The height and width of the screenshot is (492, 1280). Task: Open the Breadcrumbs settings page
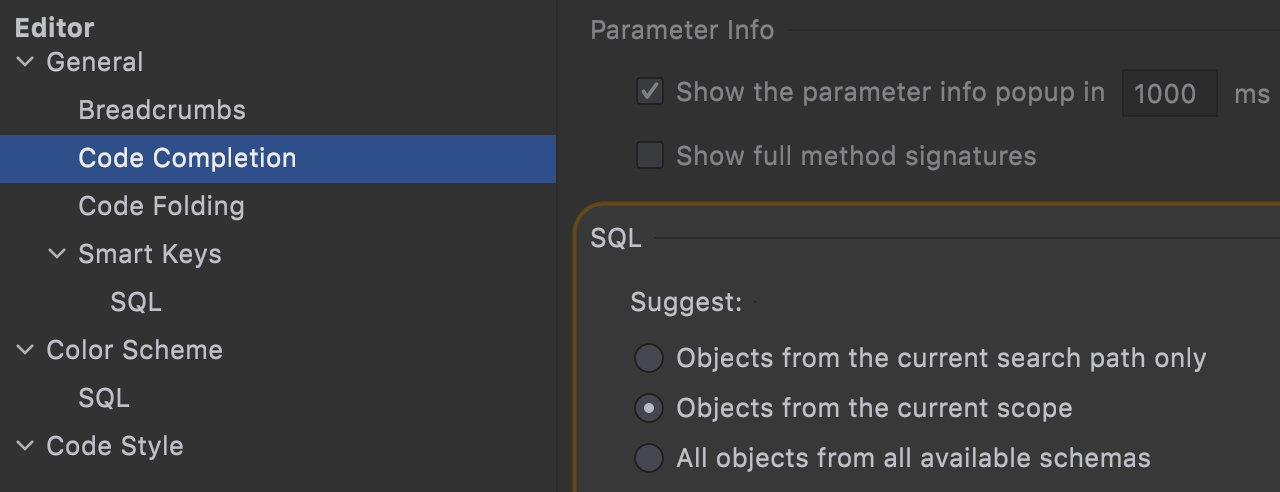click(x=162, y=110)
